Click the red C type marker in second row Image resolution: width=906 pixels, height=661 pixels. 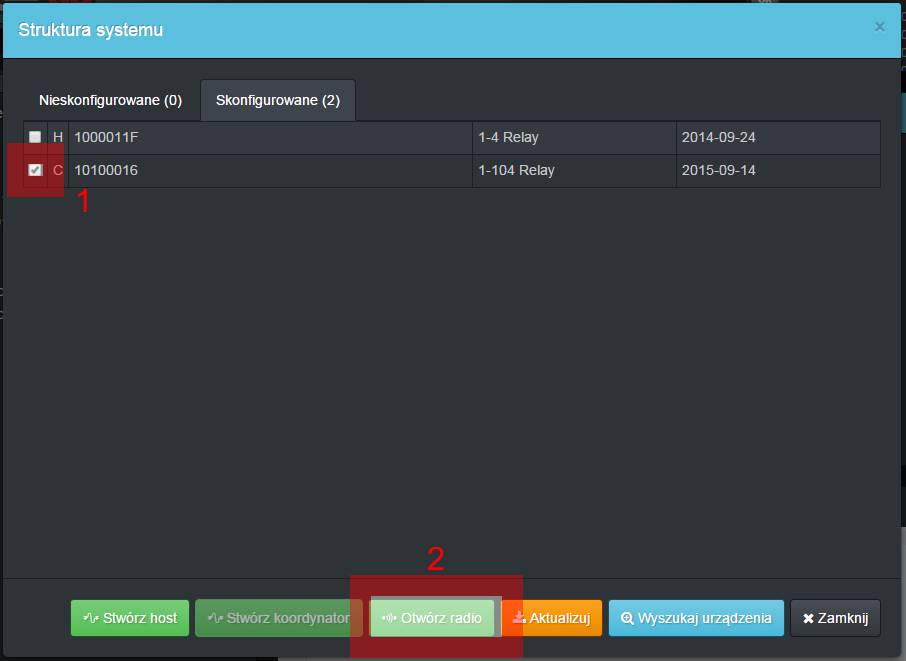point(58,170)
